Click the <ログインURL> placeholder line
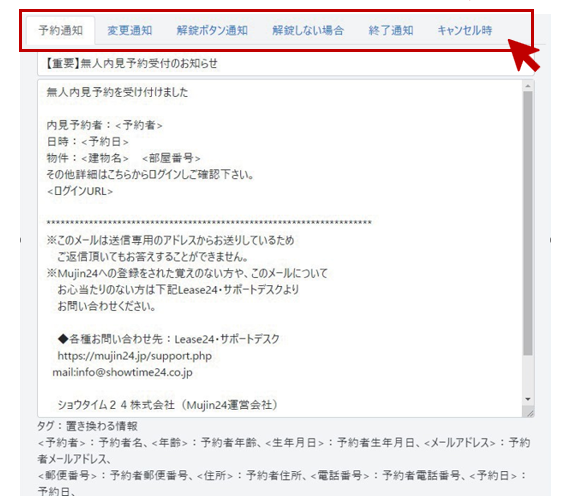578x500 pixels. pos(80,191)
